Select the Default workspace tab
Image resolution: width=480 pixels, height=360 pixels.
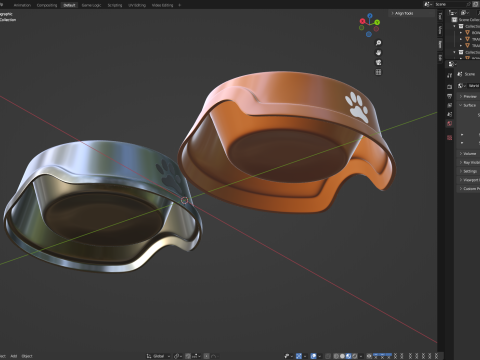click(x=69, y=5)
